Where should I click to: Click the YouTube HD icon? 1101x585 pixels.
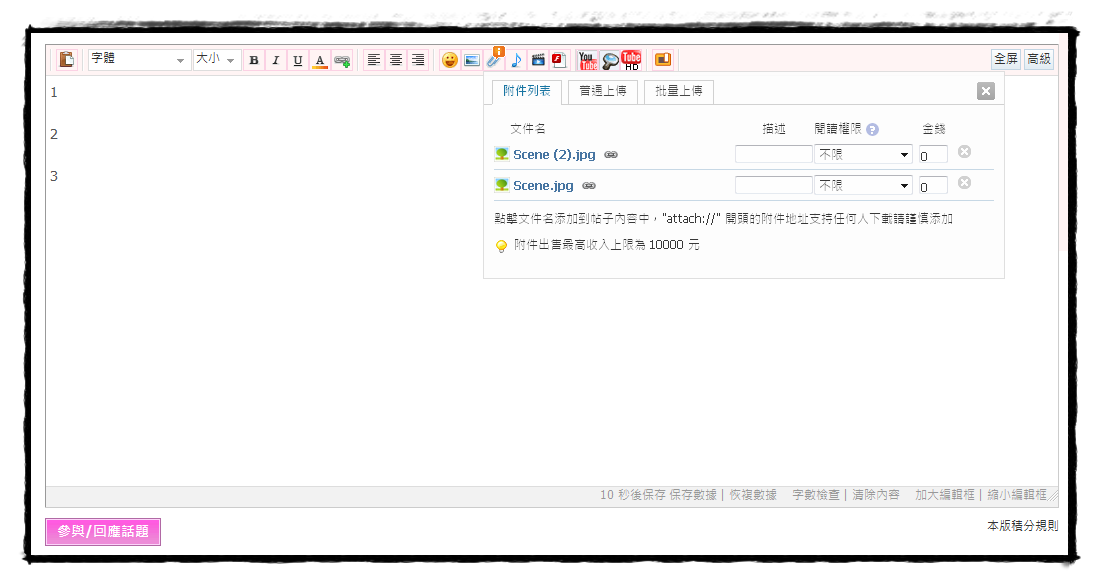pyautogui.click(x=632, y=60)
